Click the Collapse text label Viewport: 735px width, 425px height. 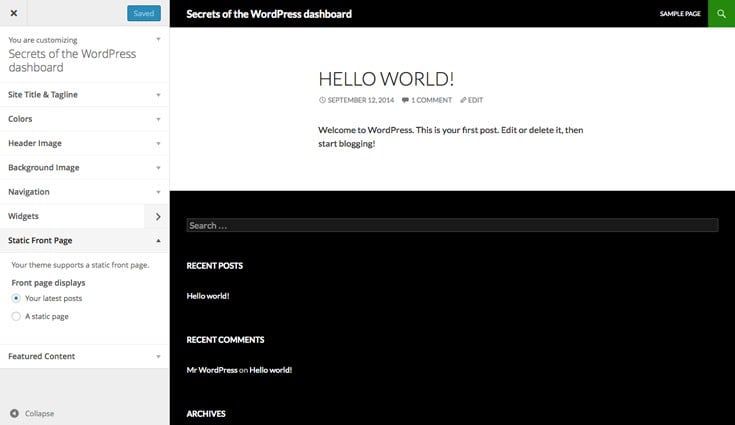pyautogui.click(x=39, y=413)
